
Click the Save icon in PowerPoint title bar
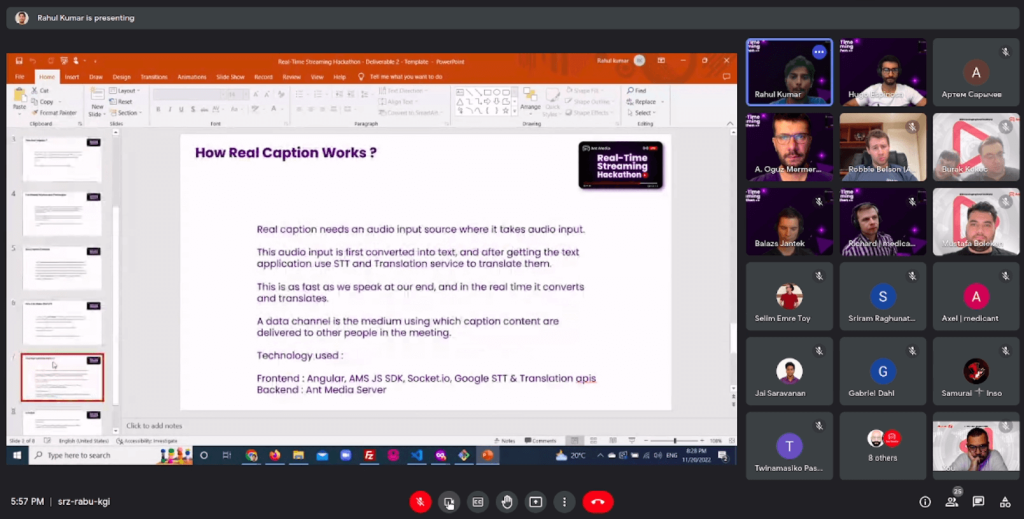(x=19, y=61)
